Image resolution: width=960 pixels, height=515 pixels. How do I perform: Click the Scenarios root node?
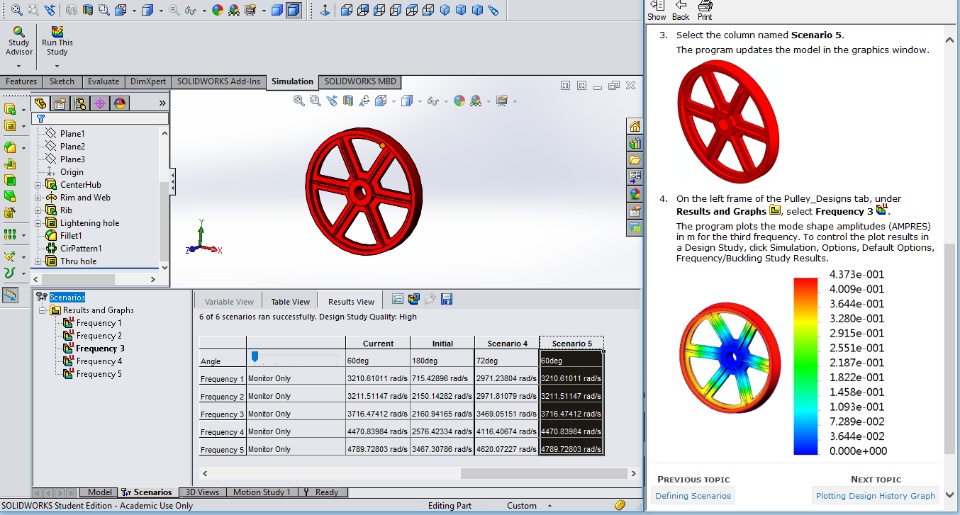tap(67, 297)
